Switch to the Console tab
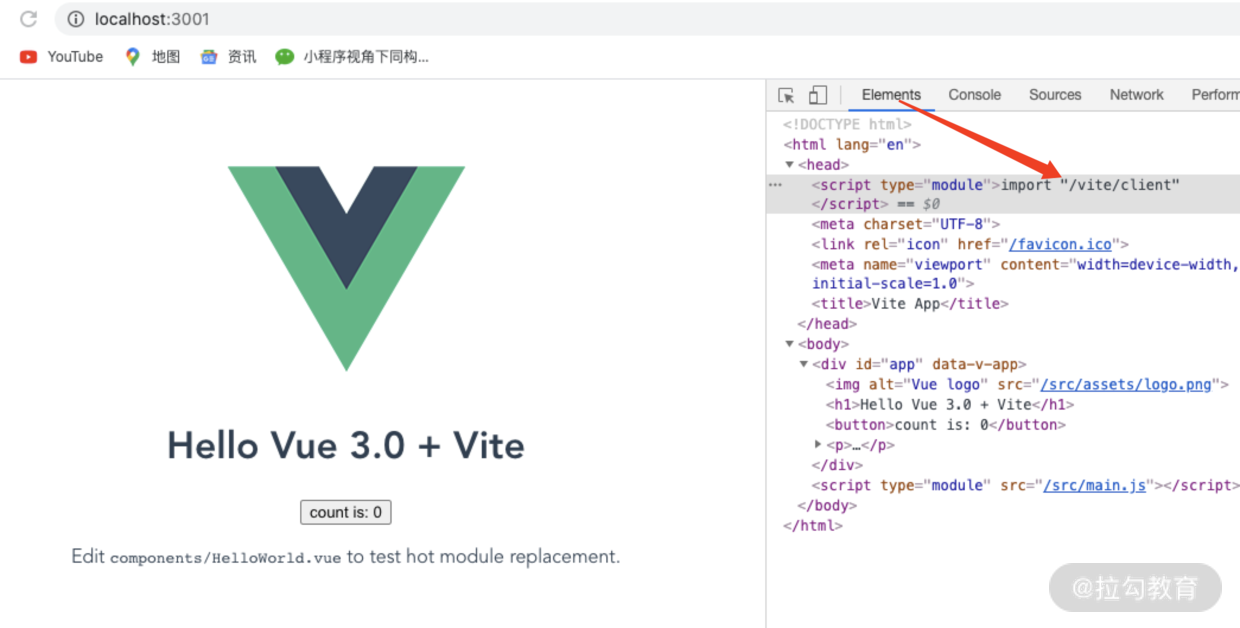This screenshot has width=1240, height=628. [975, 95]
